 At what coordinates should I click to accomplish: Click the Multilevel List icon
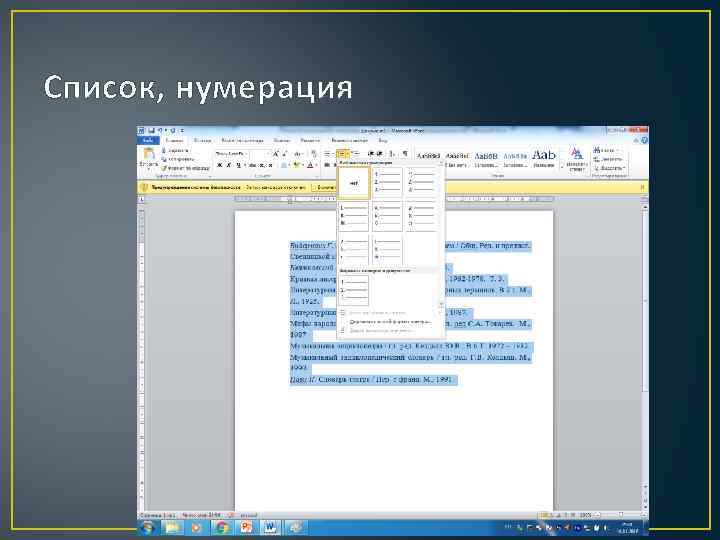tap(357, 154)
